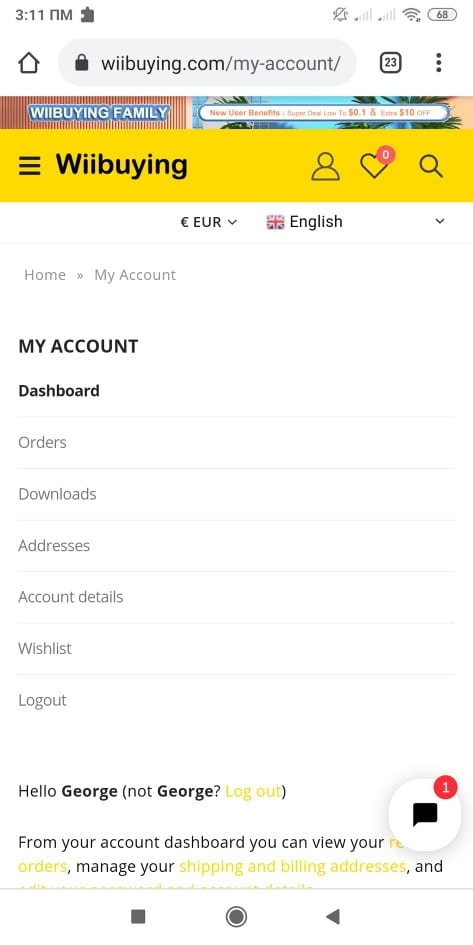Tap the Android recent apps square
Image resolution: width=473 pixels, height=945 pixels.
pyautogui.click(x=139, y=917)
